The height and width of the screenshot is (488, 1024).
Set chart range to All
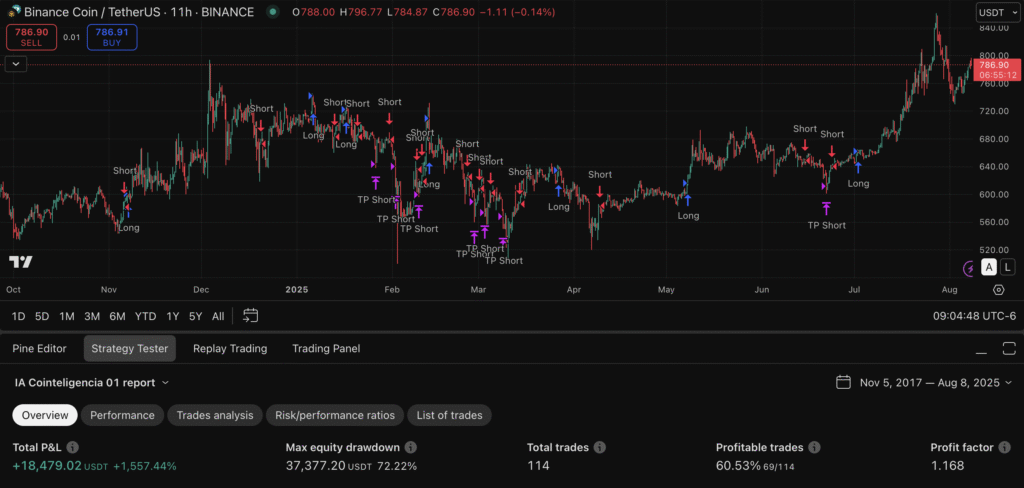[218, 316]
